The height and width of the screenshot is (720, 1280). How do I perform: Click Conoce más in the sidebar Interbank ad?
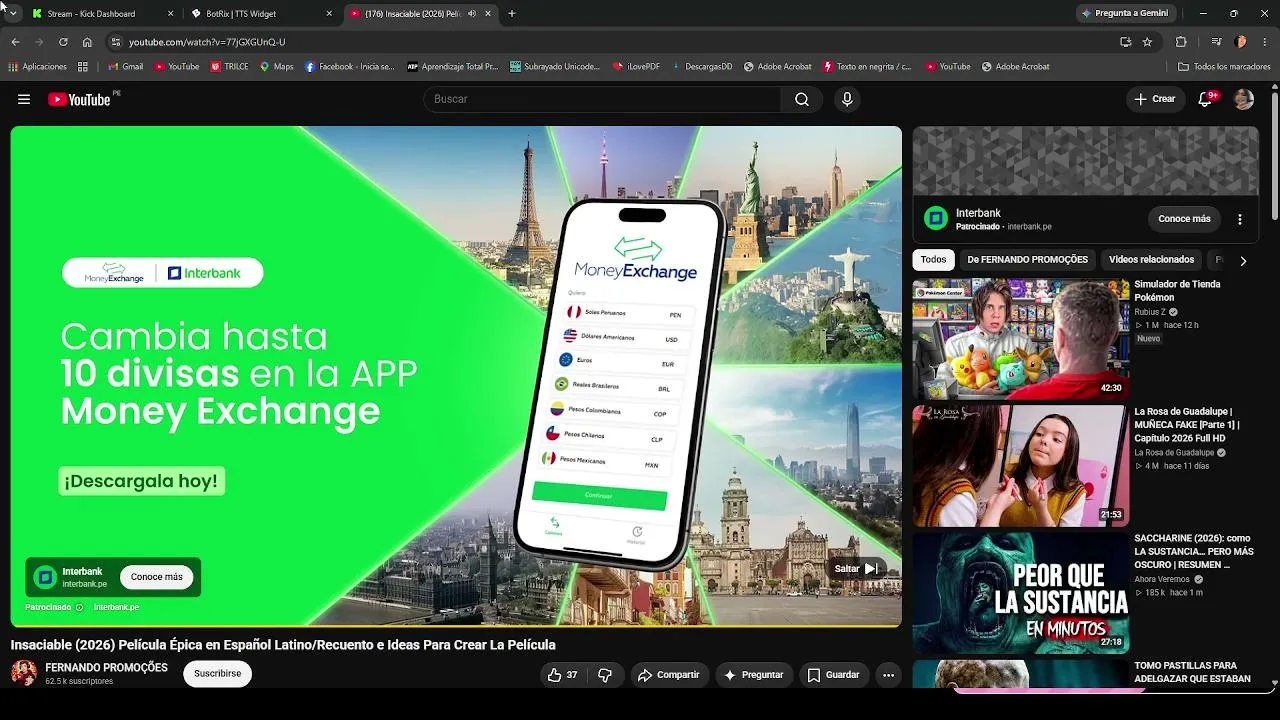[x=1184, y=219]
